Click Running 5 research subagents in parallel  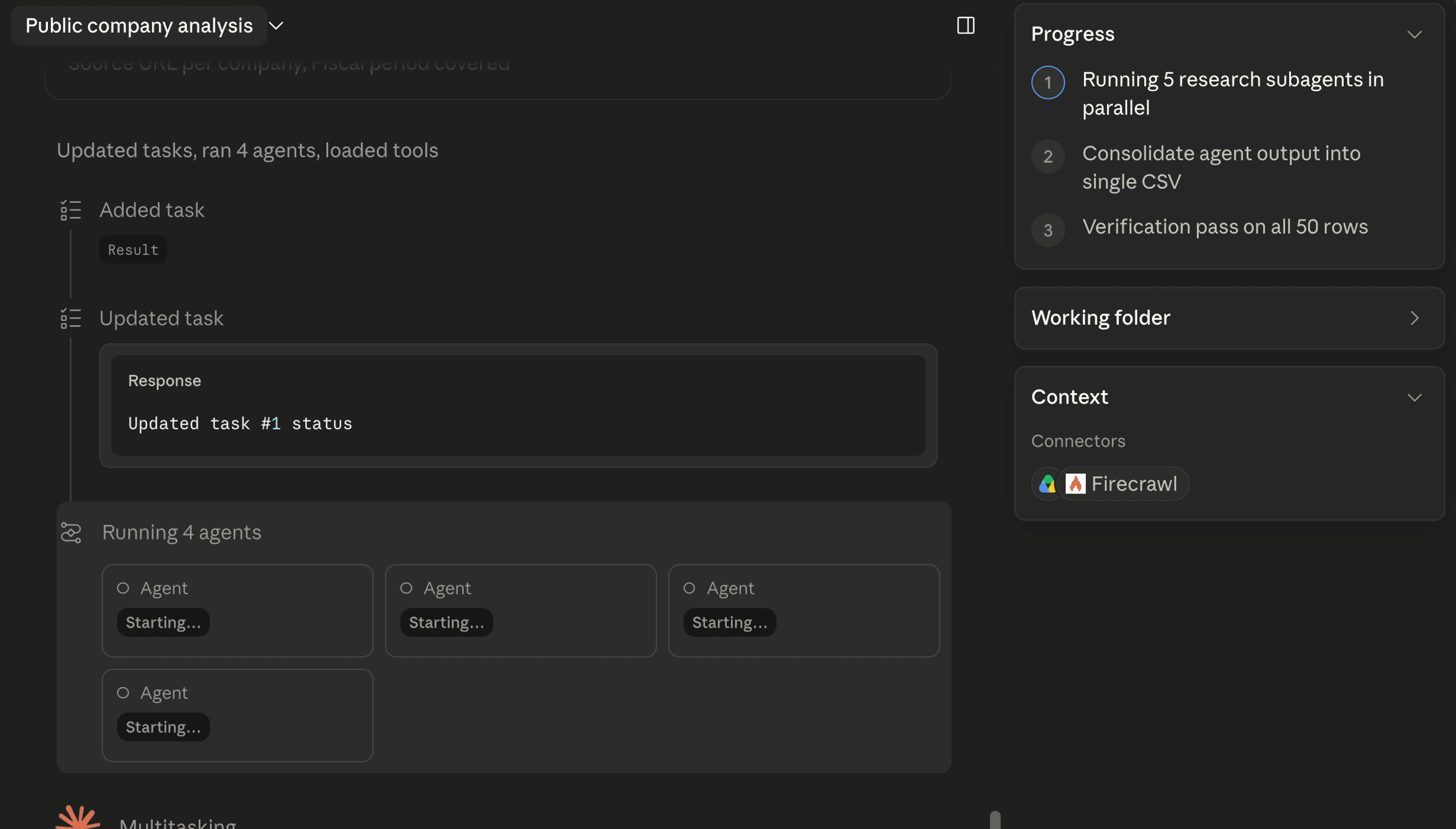[1233, 93]
